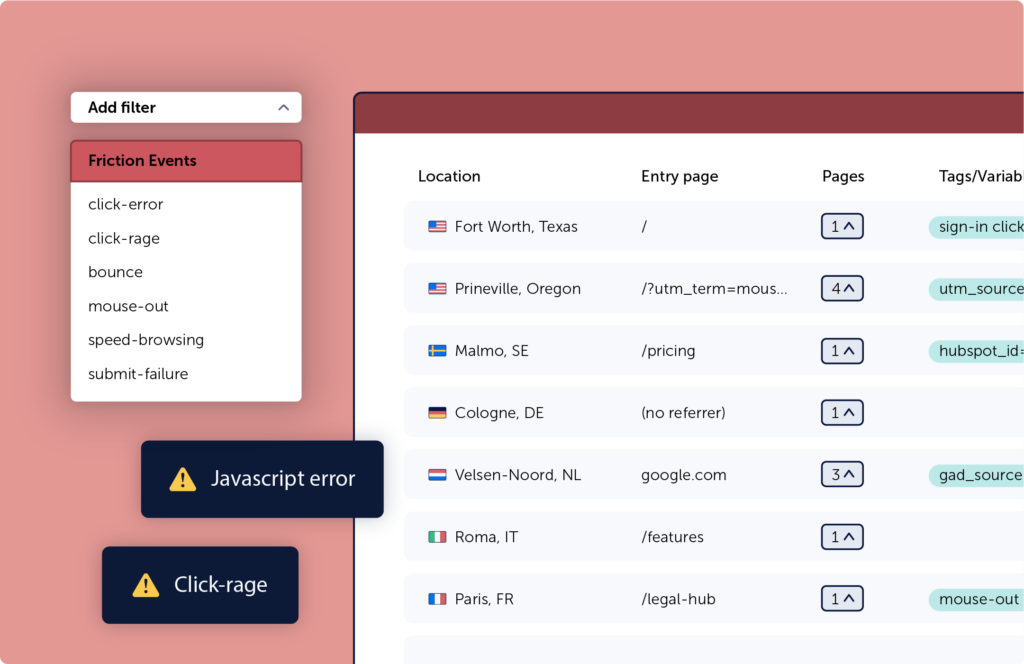
Task: Collapse the Add filter dropdown
Action: (x=283, y=107)
